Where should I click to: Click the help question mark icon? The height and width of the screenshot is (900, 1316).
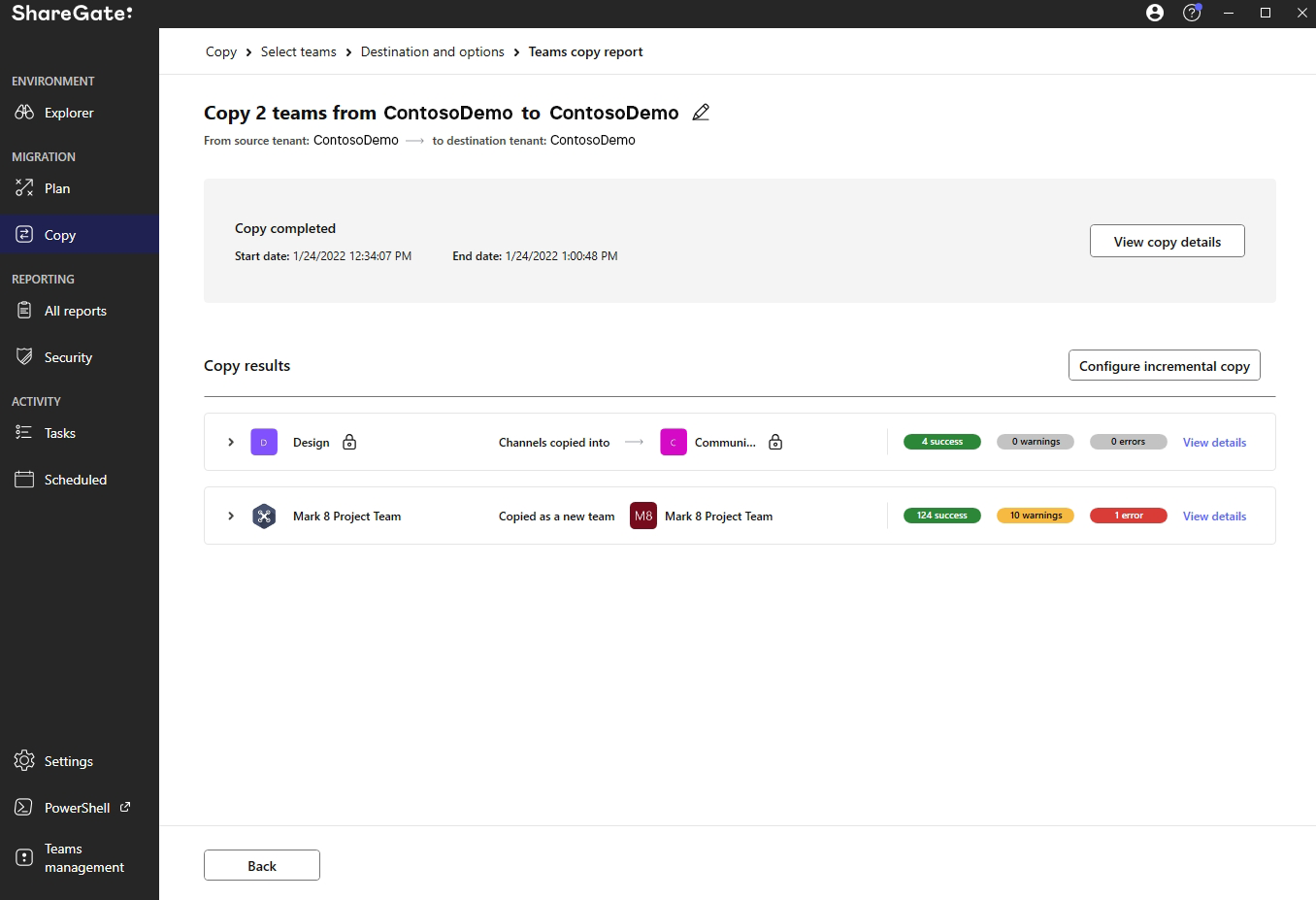[1192, 13]
